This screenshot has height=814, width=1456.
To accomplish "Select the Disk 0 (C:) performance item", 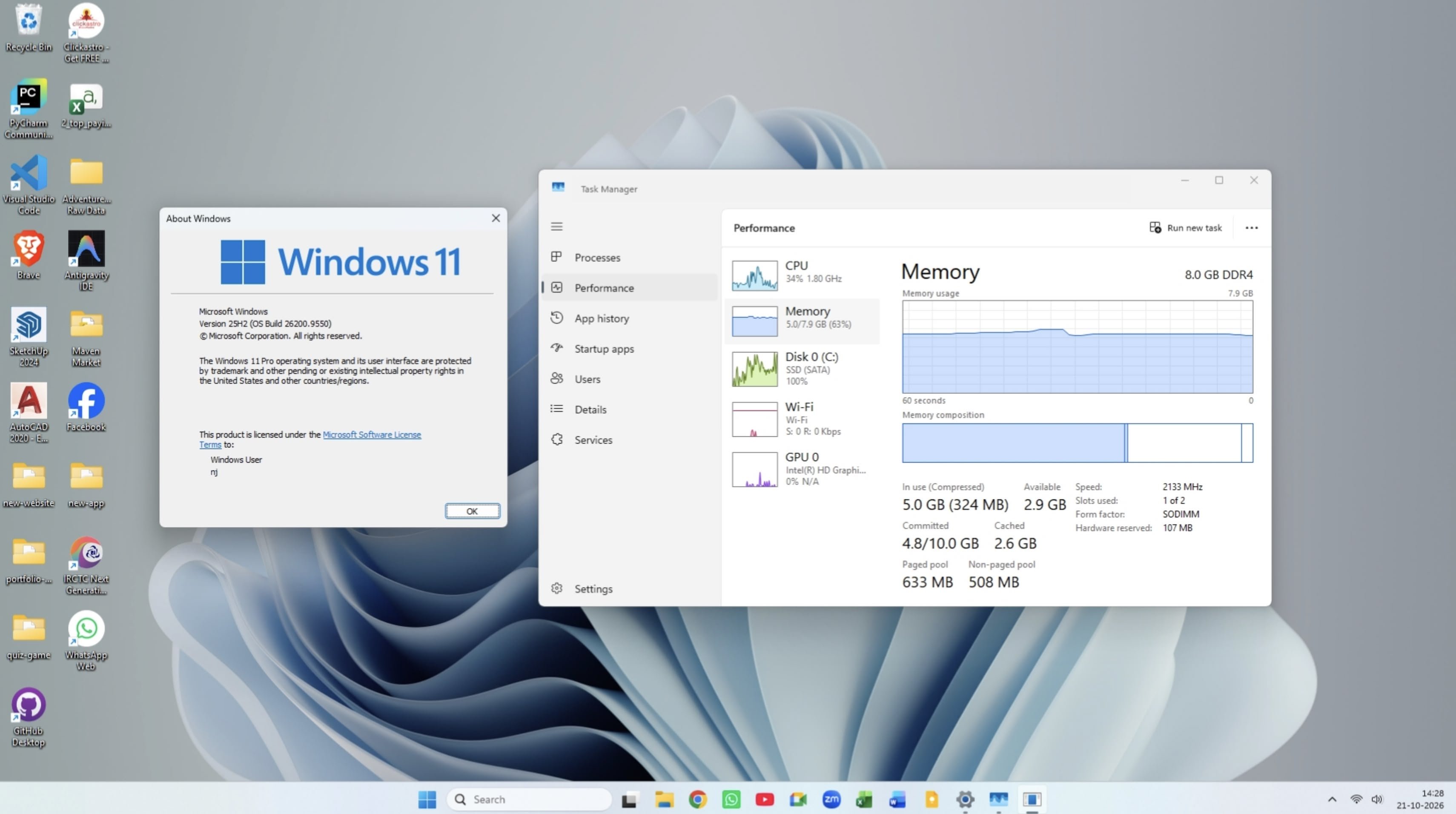I will [802, 369].
